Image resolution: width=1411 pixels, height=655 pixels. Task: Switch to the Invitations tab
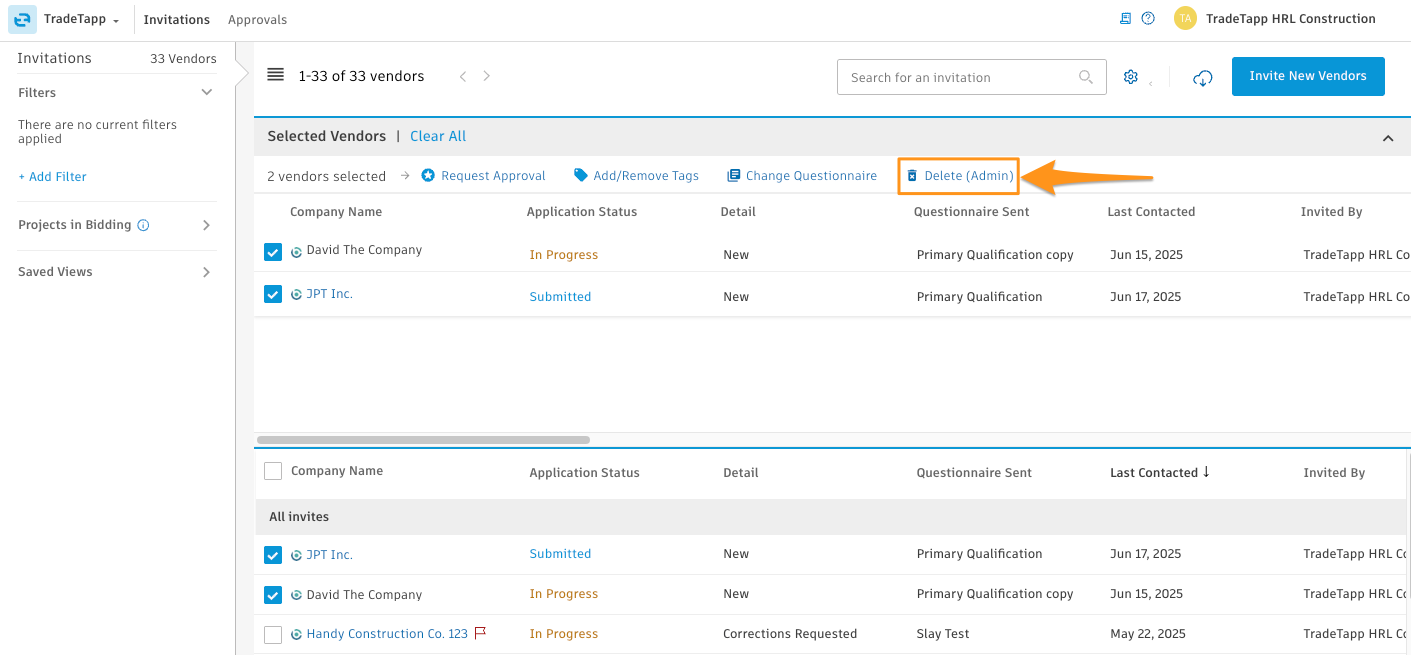[x=177, y=19]
